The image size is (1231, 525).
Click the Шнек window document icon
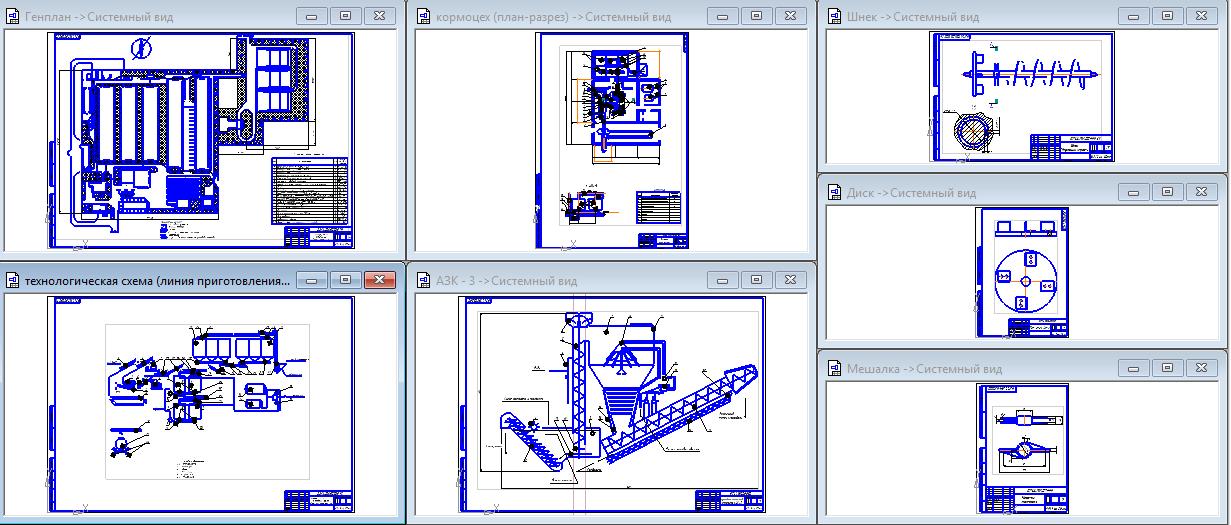[x=835, y=17]
